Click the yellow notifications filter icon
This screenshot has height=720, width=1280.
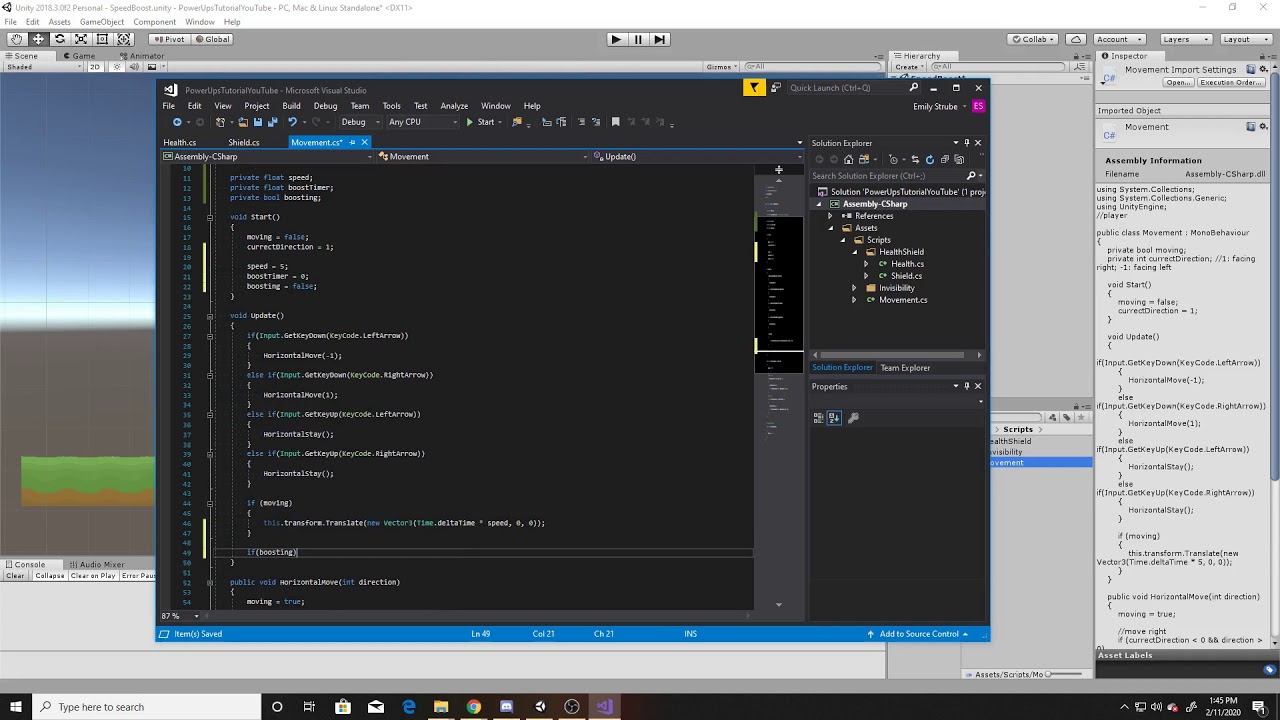pyautogui.click(x=754, y=88)
